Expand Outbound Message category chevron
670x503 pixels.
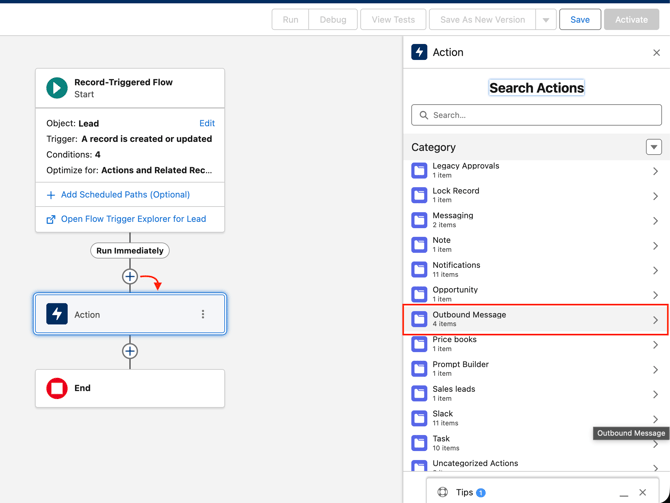click(x=655, y=320)
